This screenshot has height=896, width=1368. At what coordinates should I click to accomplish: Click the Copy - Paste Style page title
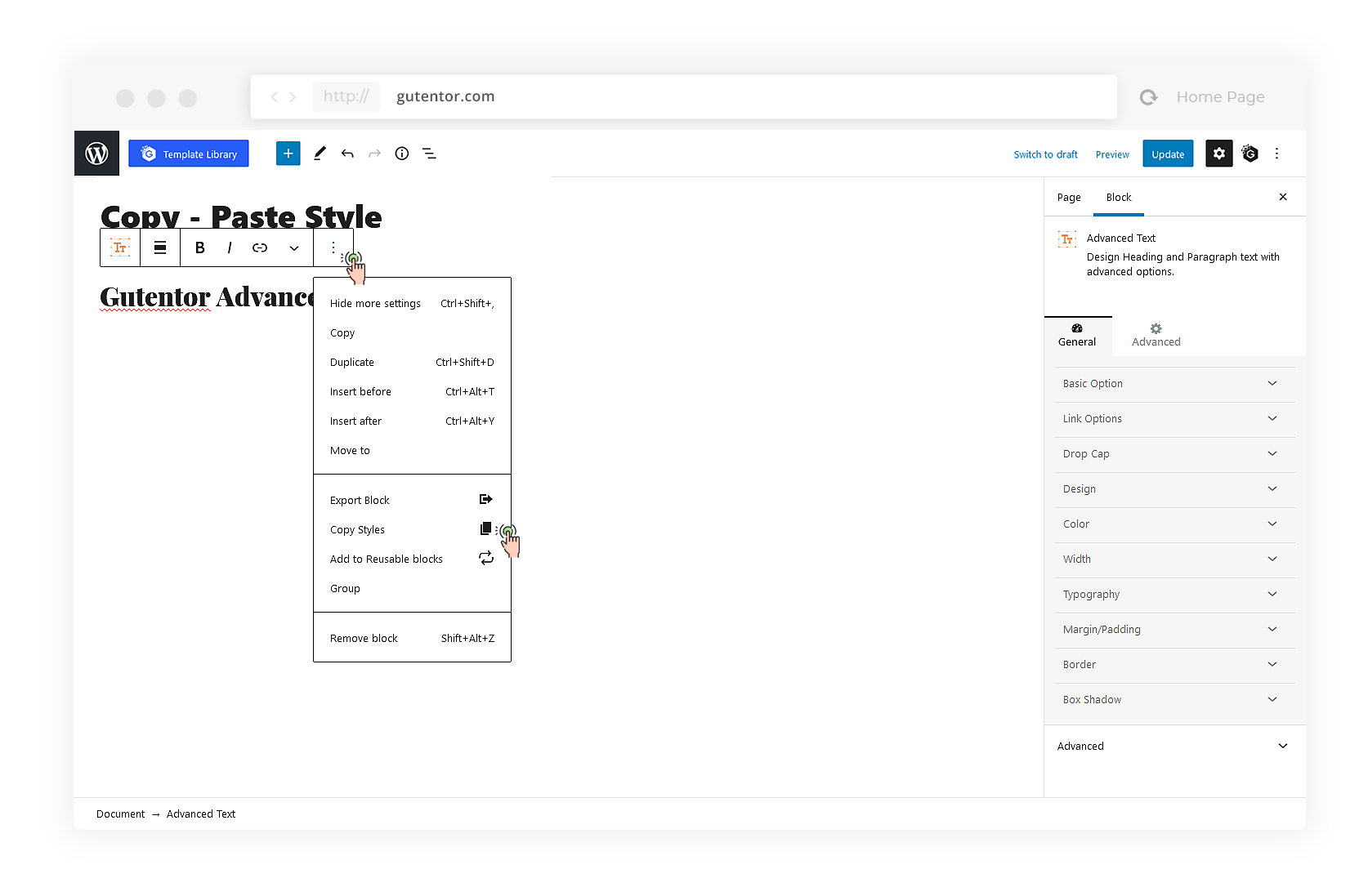point(241,216)
